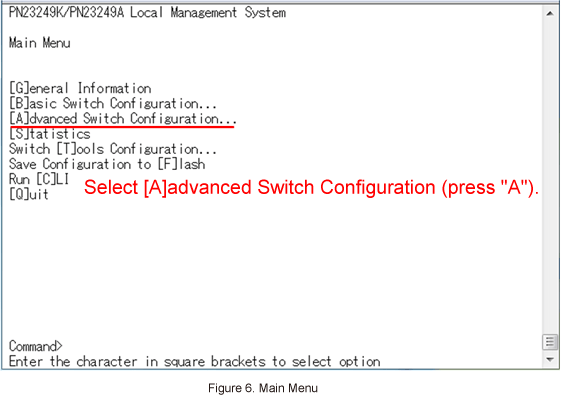Click the scrollbar thumb grip

550,342
